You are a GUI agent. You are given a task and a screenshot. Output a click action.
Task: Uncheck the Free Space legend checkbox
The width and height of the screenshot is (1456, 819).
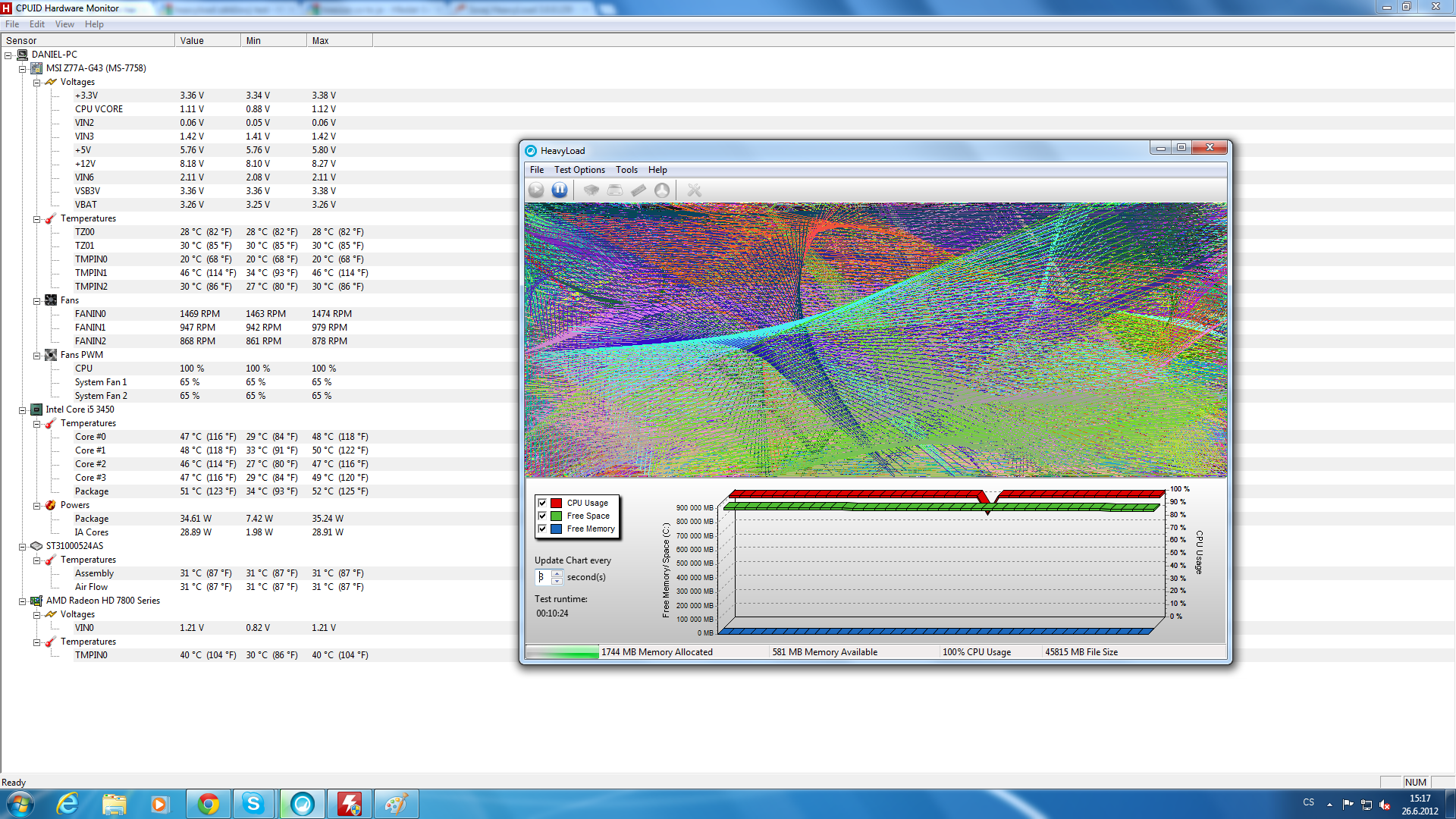[542, 516]
